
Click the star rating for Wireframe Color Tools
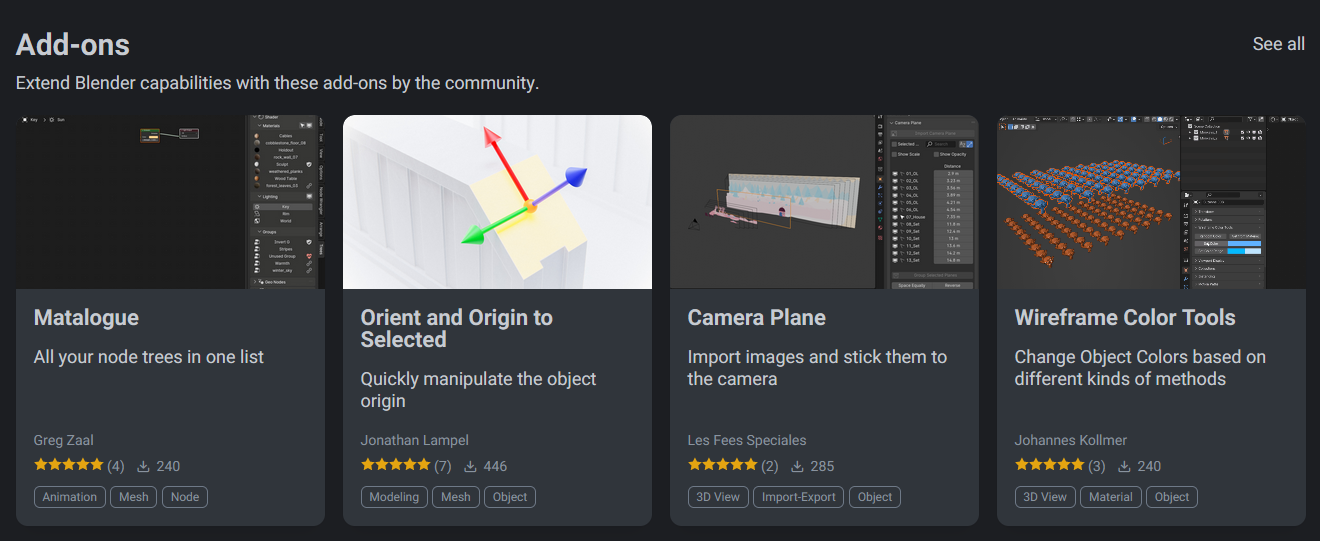click(x=1050, y=465)
